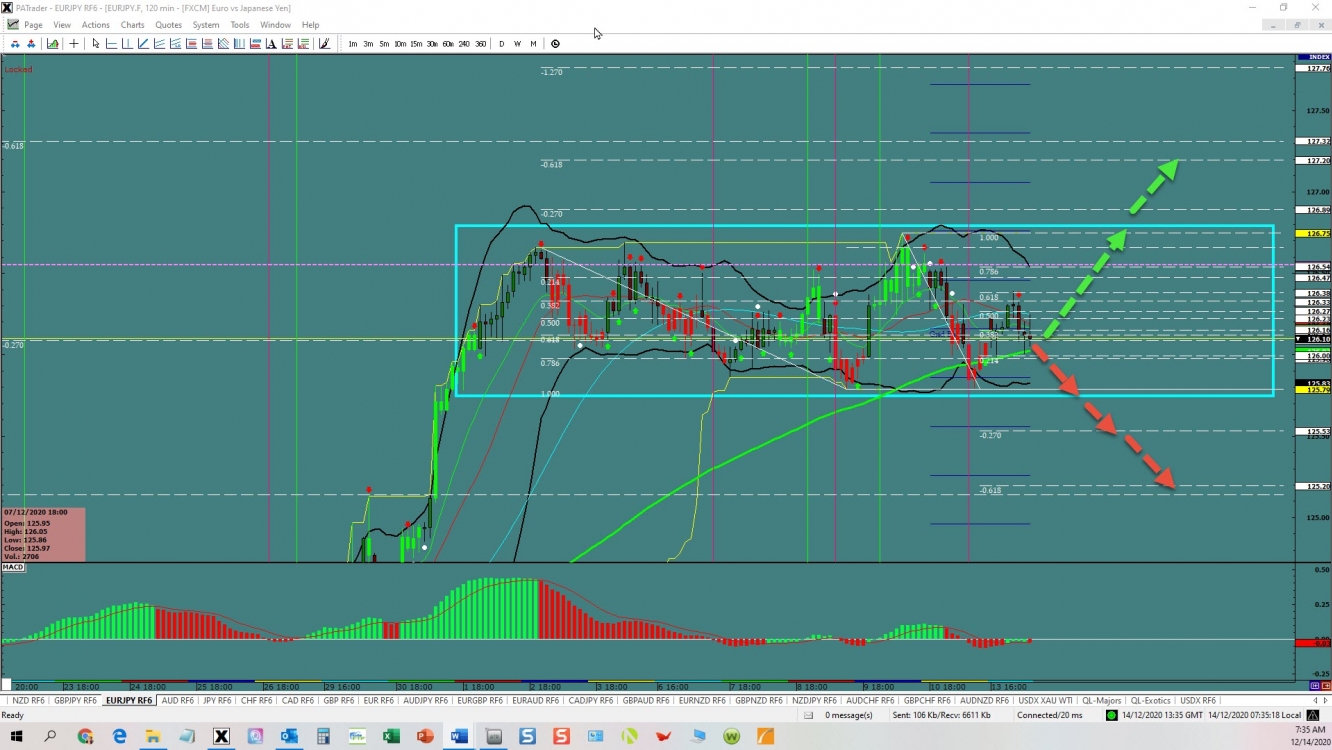Screen dimensions: 1332x750
Task: Click the vertical bars time-zone drawing tool
Action: (239, 44)
